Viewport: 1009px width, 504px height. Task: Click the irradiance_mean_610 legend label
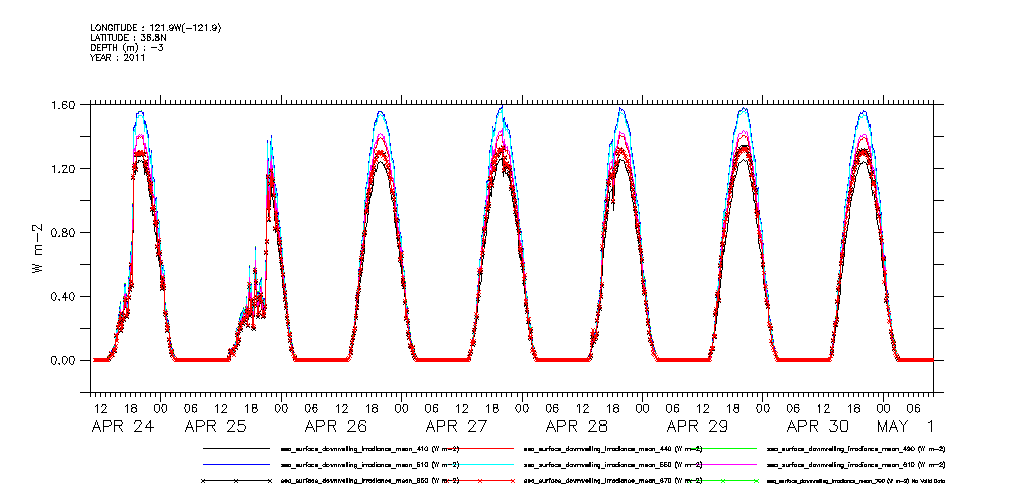tap(856, 464)
